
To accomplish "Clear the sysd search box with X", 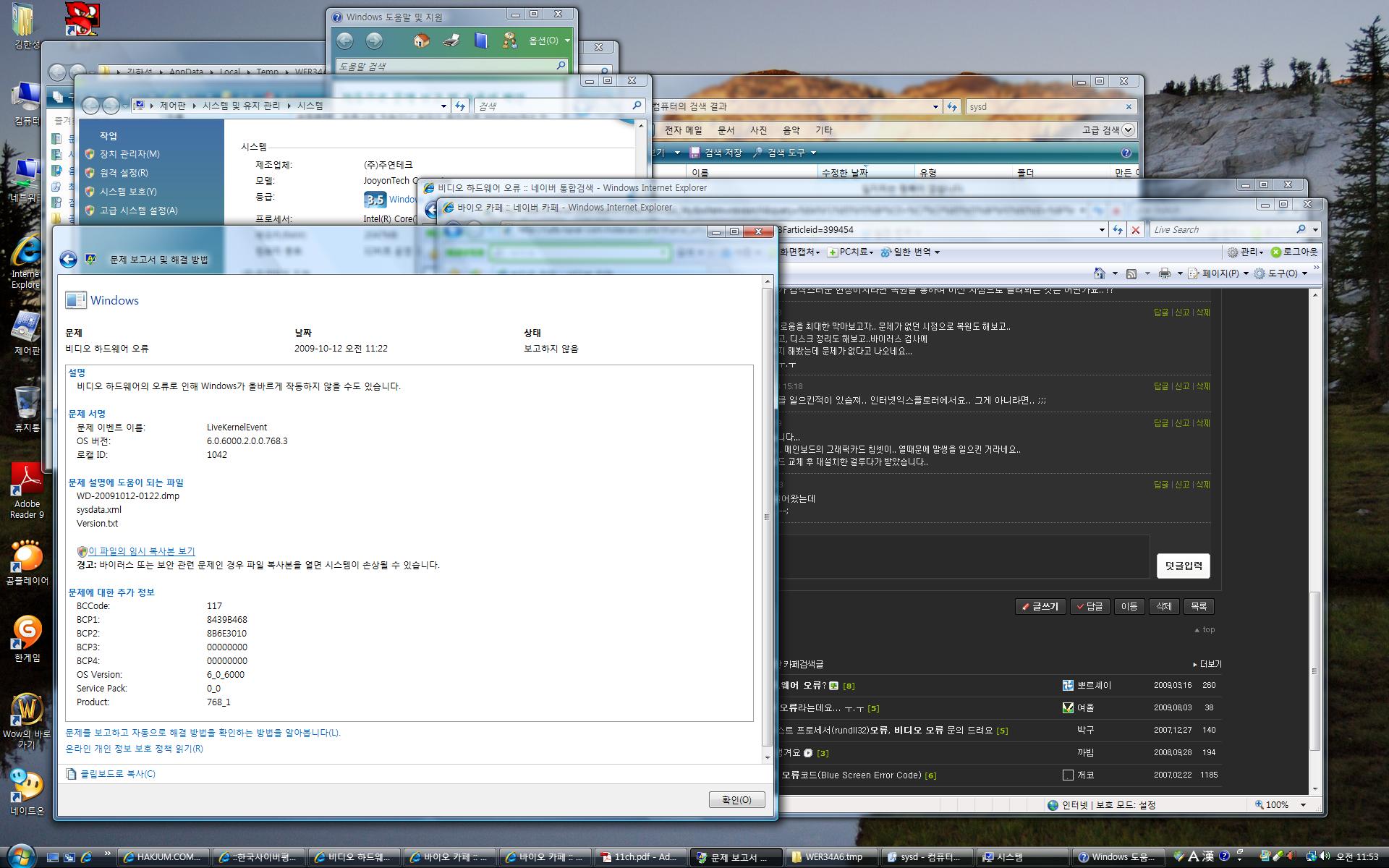I will coord(1129,106).
